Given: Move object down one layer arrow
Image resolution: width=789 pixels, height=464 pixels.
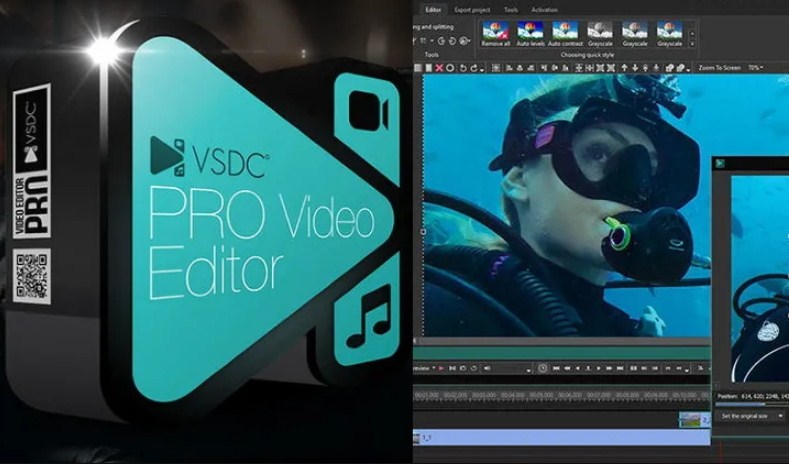Looking at the screenshot, I should point(636,68).
